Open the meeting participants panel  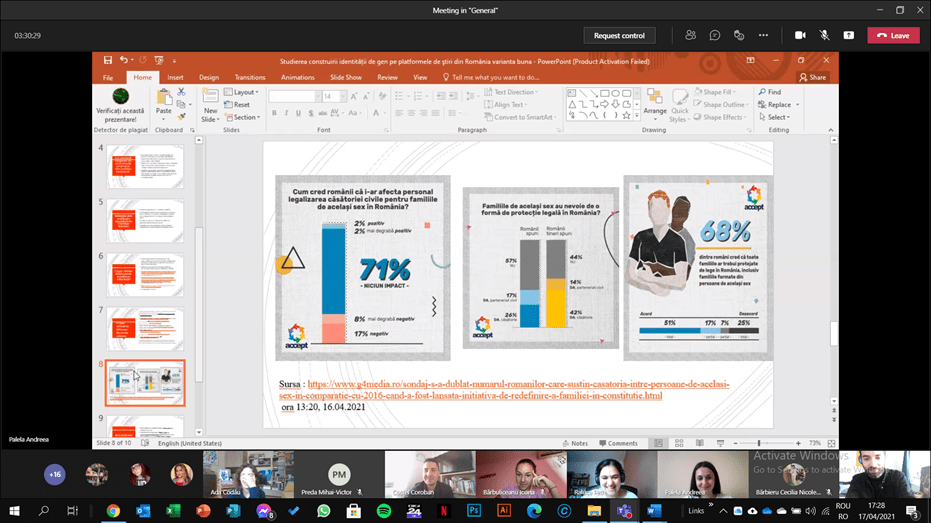(x=690, y=35)
